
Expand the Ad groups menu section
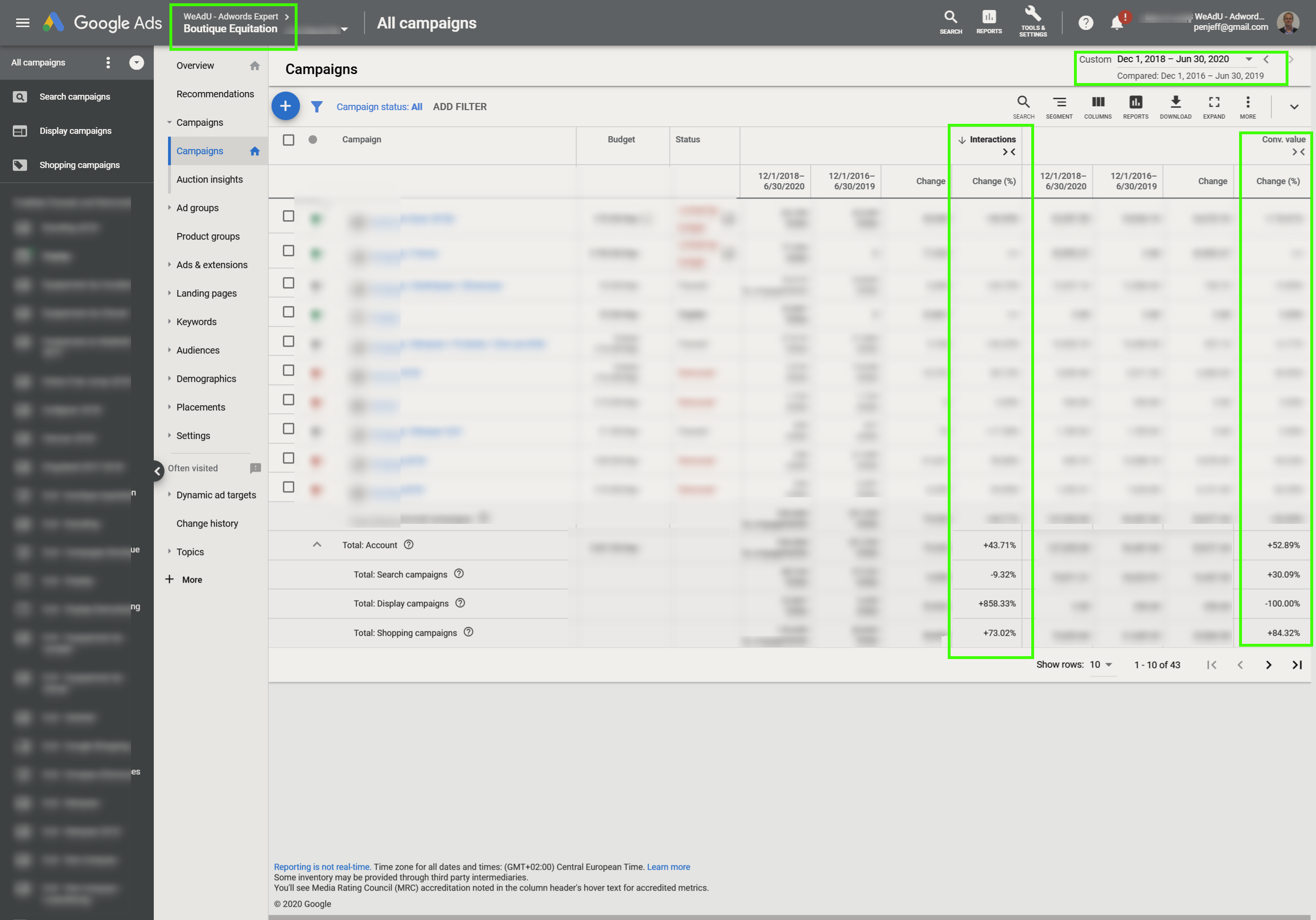tap(169, 207)
